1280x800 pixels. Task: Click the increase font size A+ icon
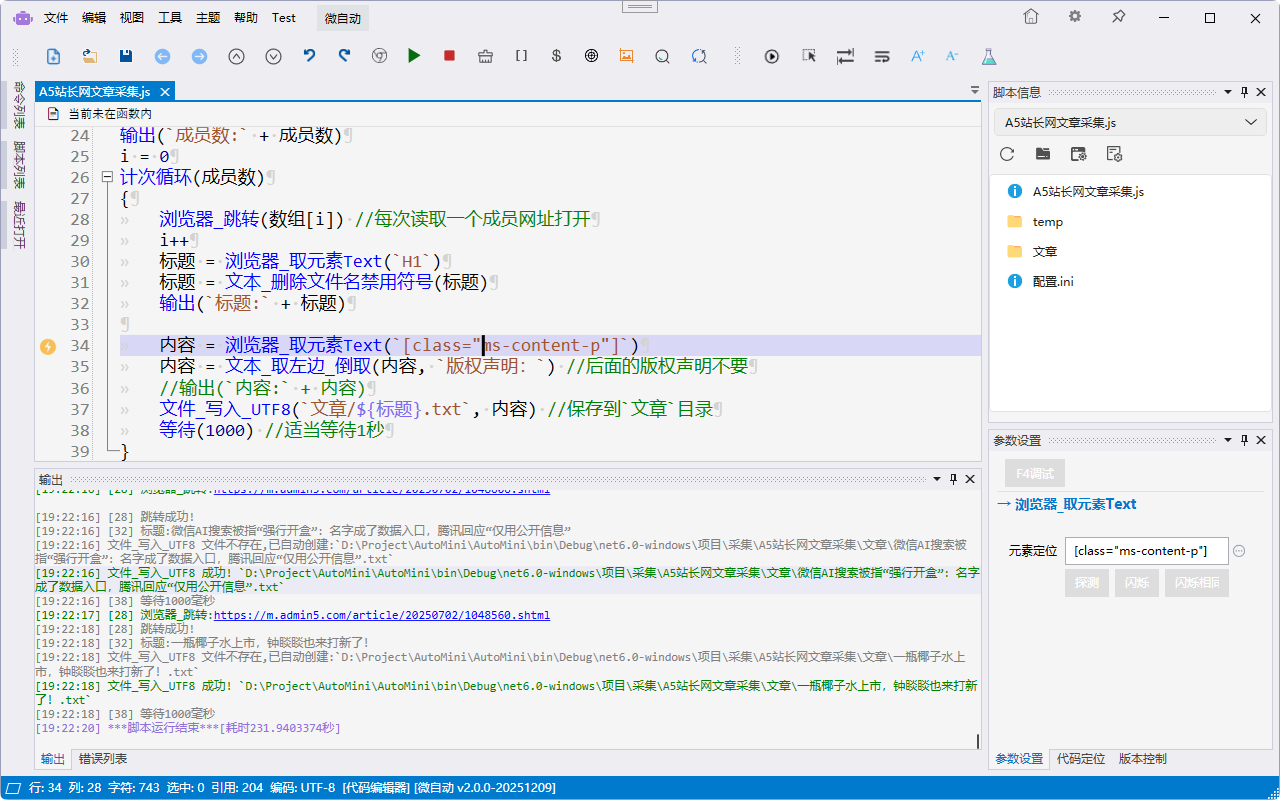917,56
